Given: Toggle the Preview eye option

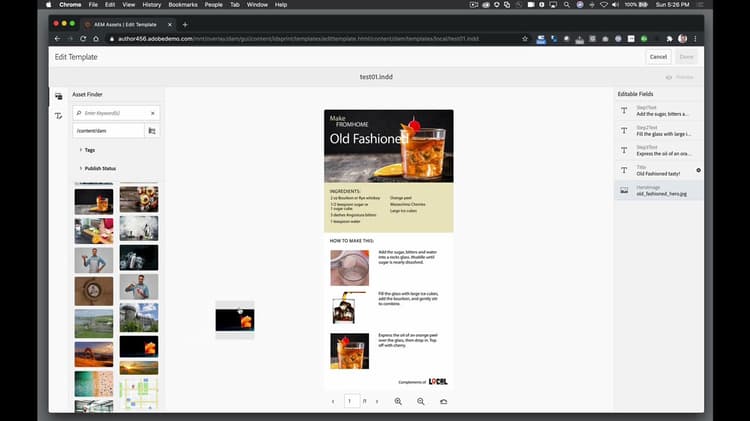Looking at the screenshot, I should pyautogui.click(x=679, y=77).
